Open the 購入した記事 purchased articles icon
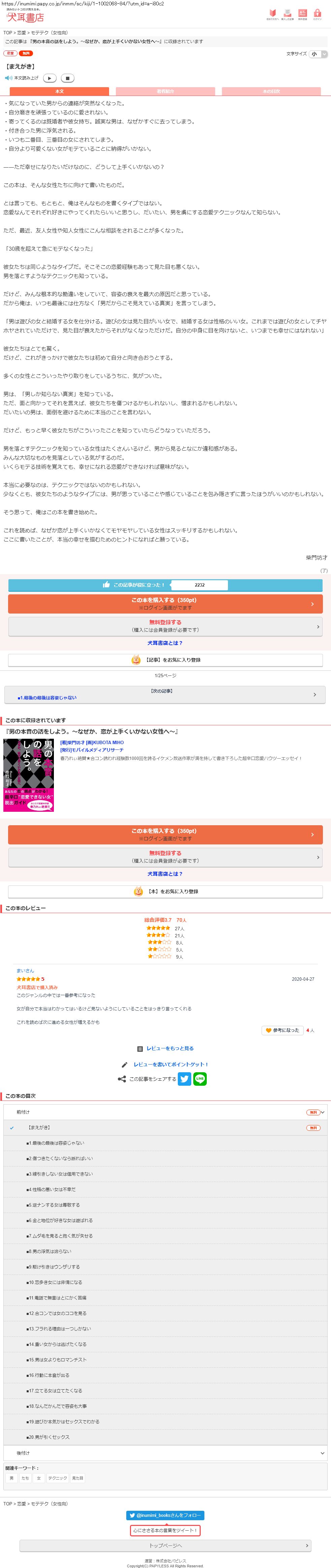The height and width of the screenshot is (1568, 331). coord(287,14)
